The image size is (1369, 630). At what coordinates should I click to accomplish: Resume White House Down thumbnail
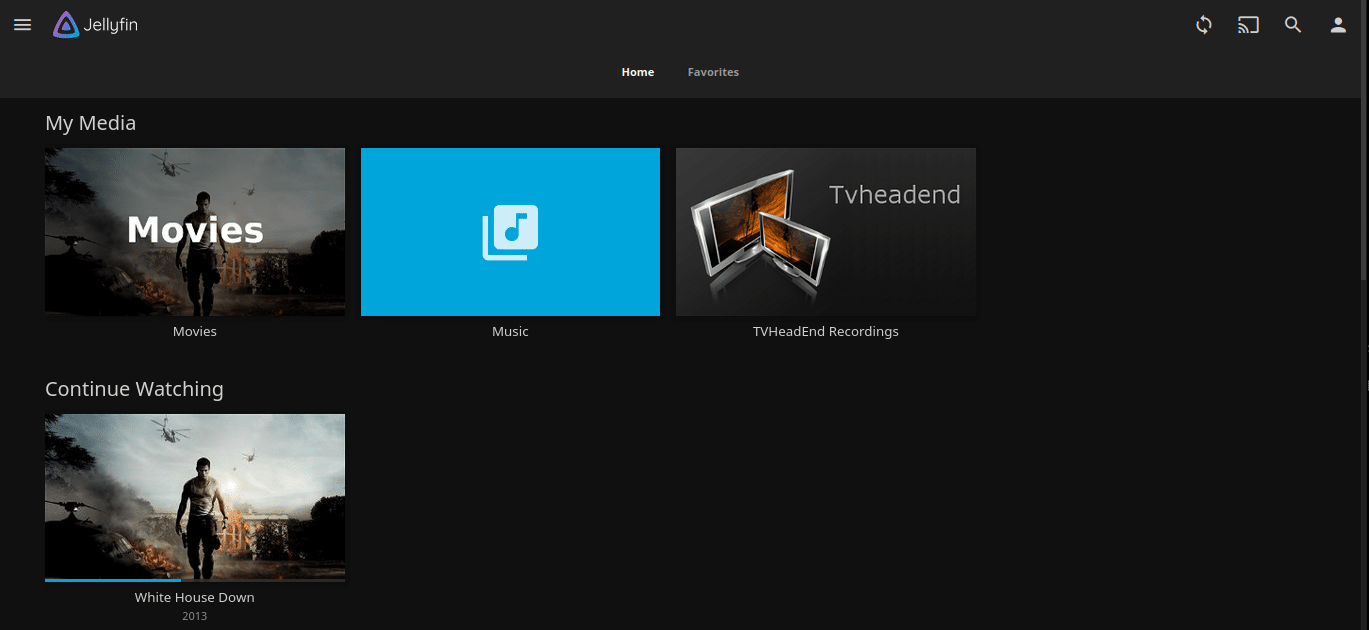coord(195,496)
